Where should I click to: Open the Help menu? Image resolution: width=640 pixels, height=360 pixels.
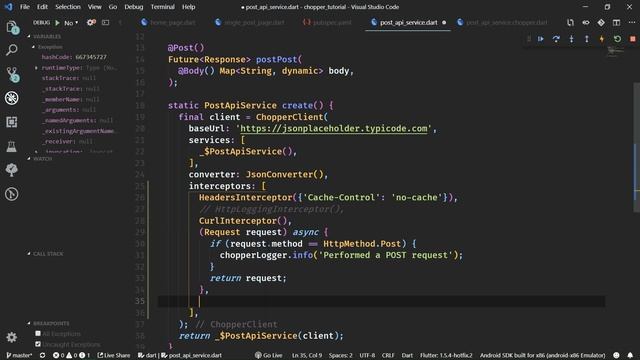pos(188,7)
